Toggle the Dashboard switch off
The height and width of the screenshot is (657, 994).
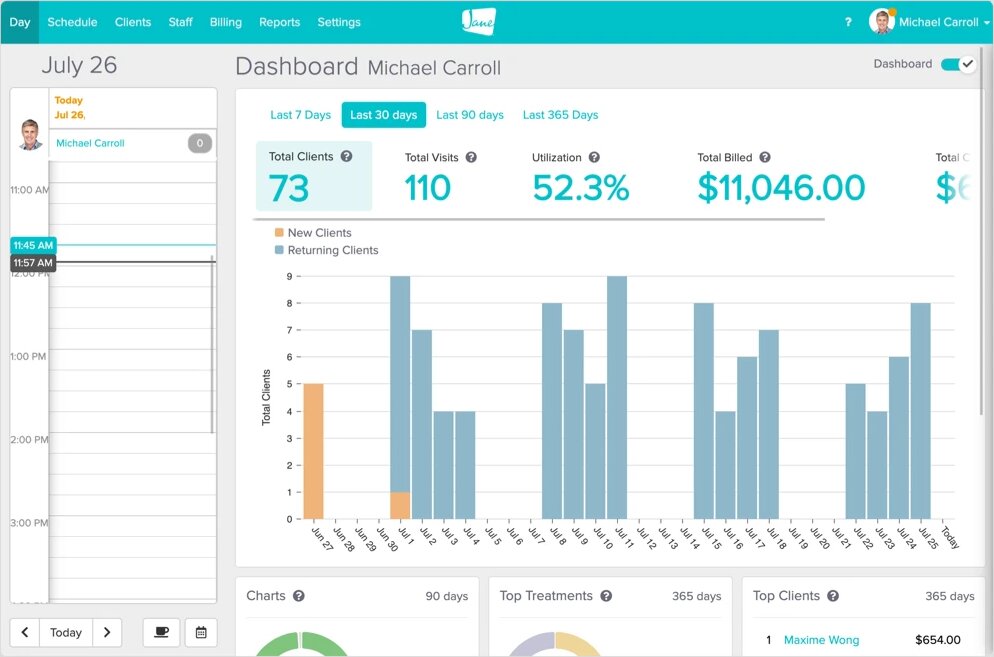(957, 64)
